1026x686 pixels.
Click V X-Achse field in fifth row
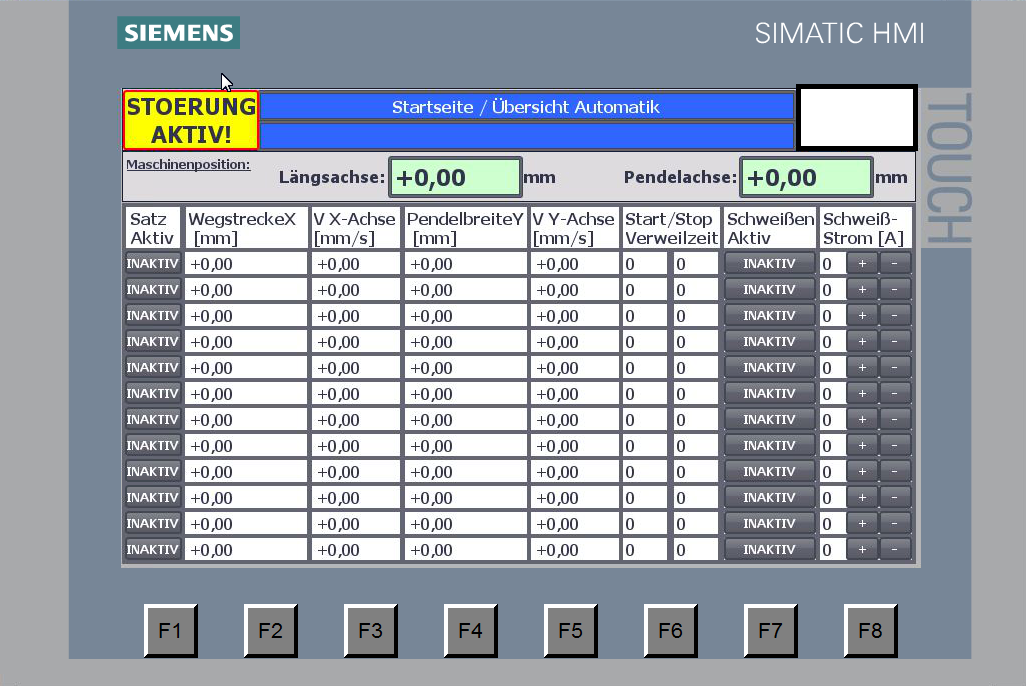point(355,367)
